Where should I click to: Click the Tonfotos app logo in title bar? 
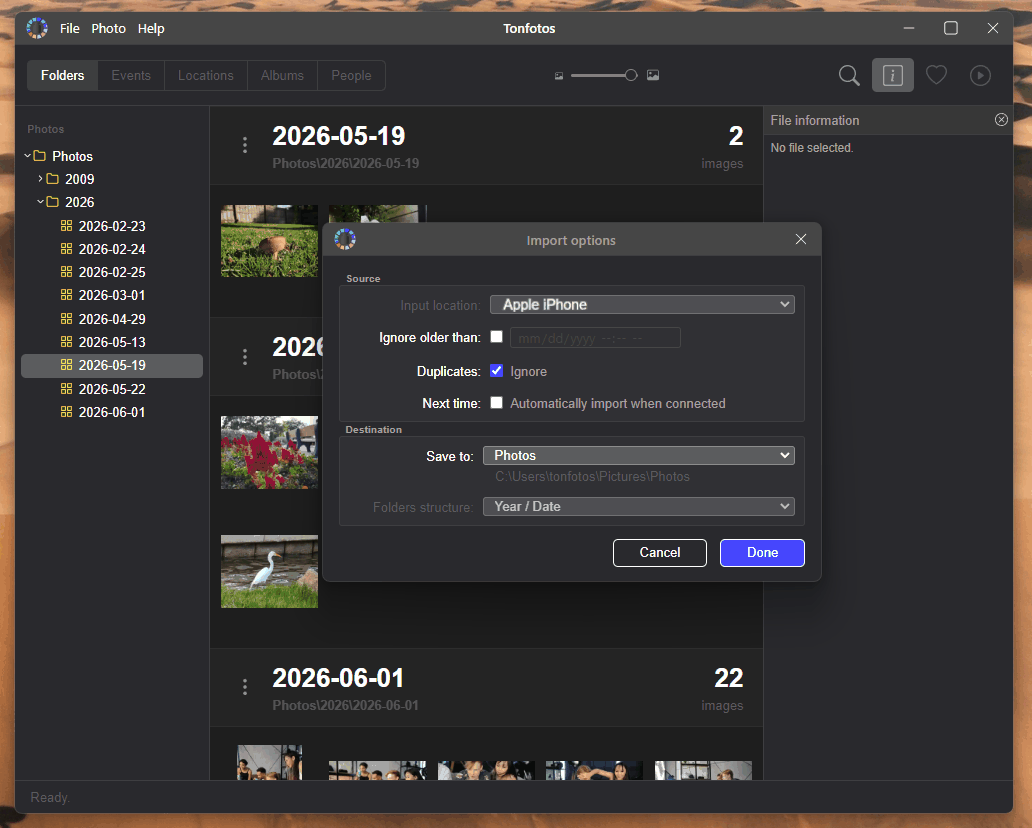click(x=37, y=28)
